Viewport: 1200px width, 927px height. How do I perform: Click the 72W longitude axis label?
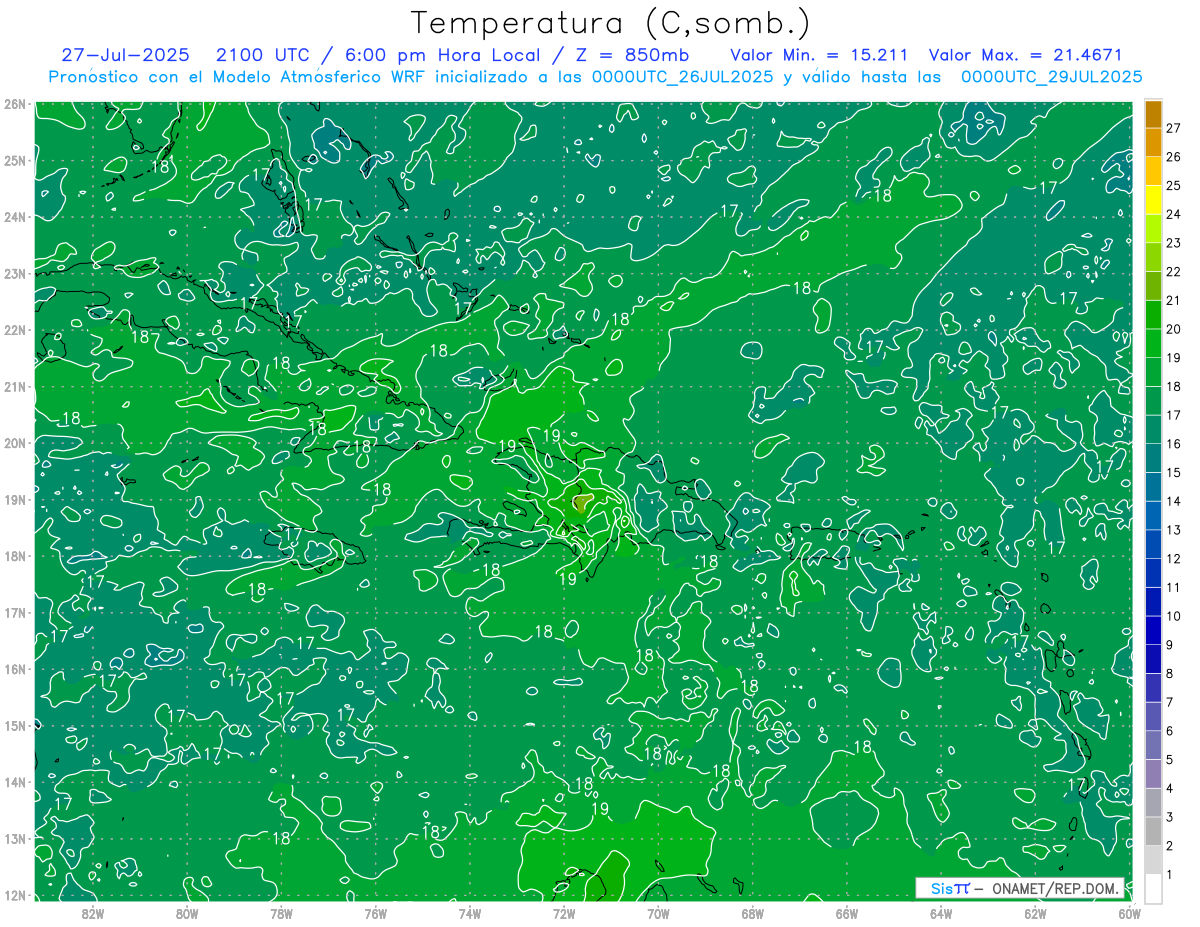[564, 913]
